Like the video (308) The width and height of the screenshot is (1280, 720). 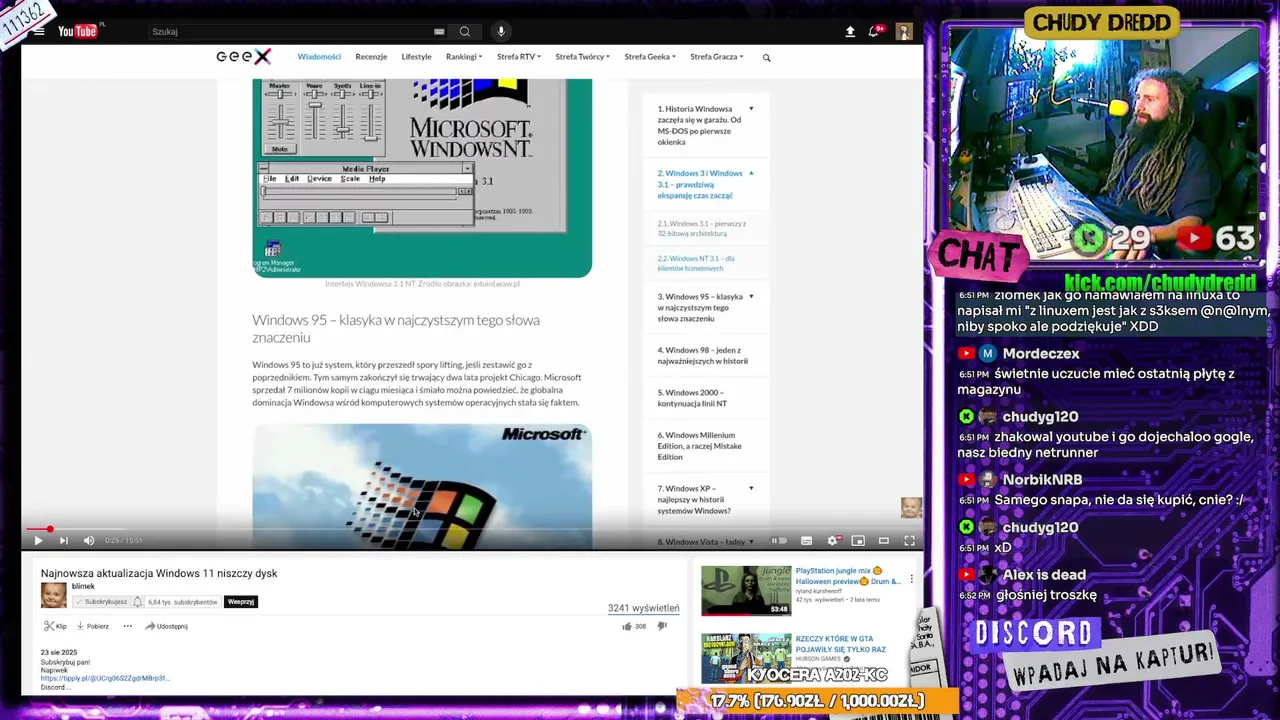[x=634, y=626]
